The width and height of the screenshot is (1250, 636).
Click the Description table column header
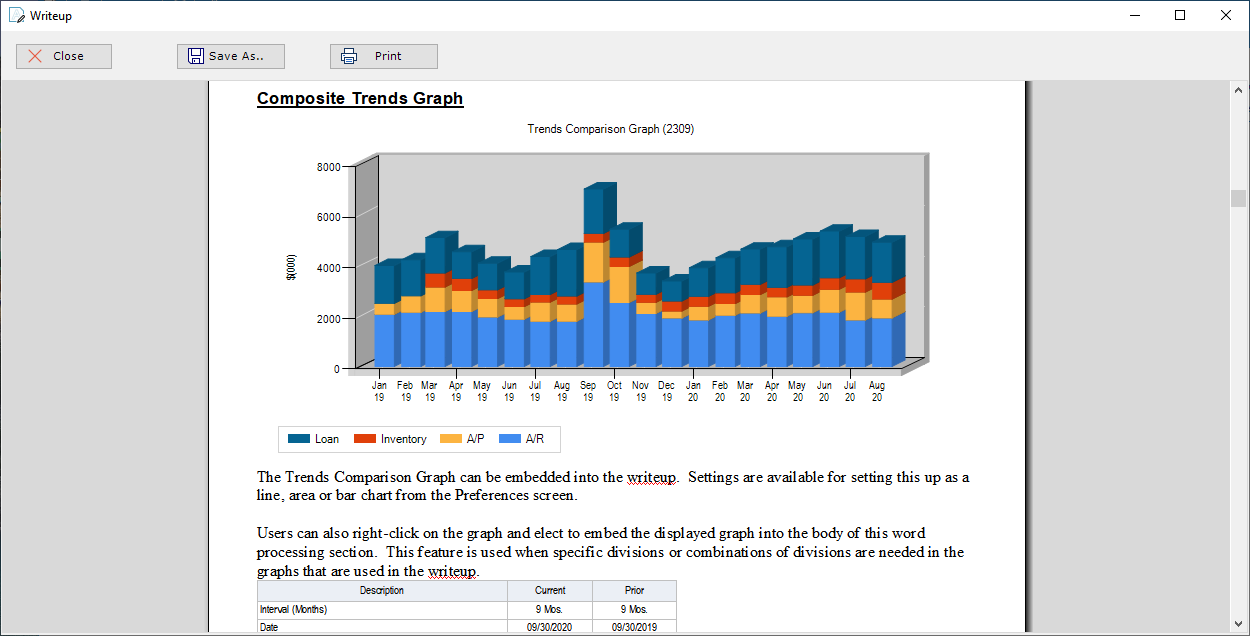(382, 590)
